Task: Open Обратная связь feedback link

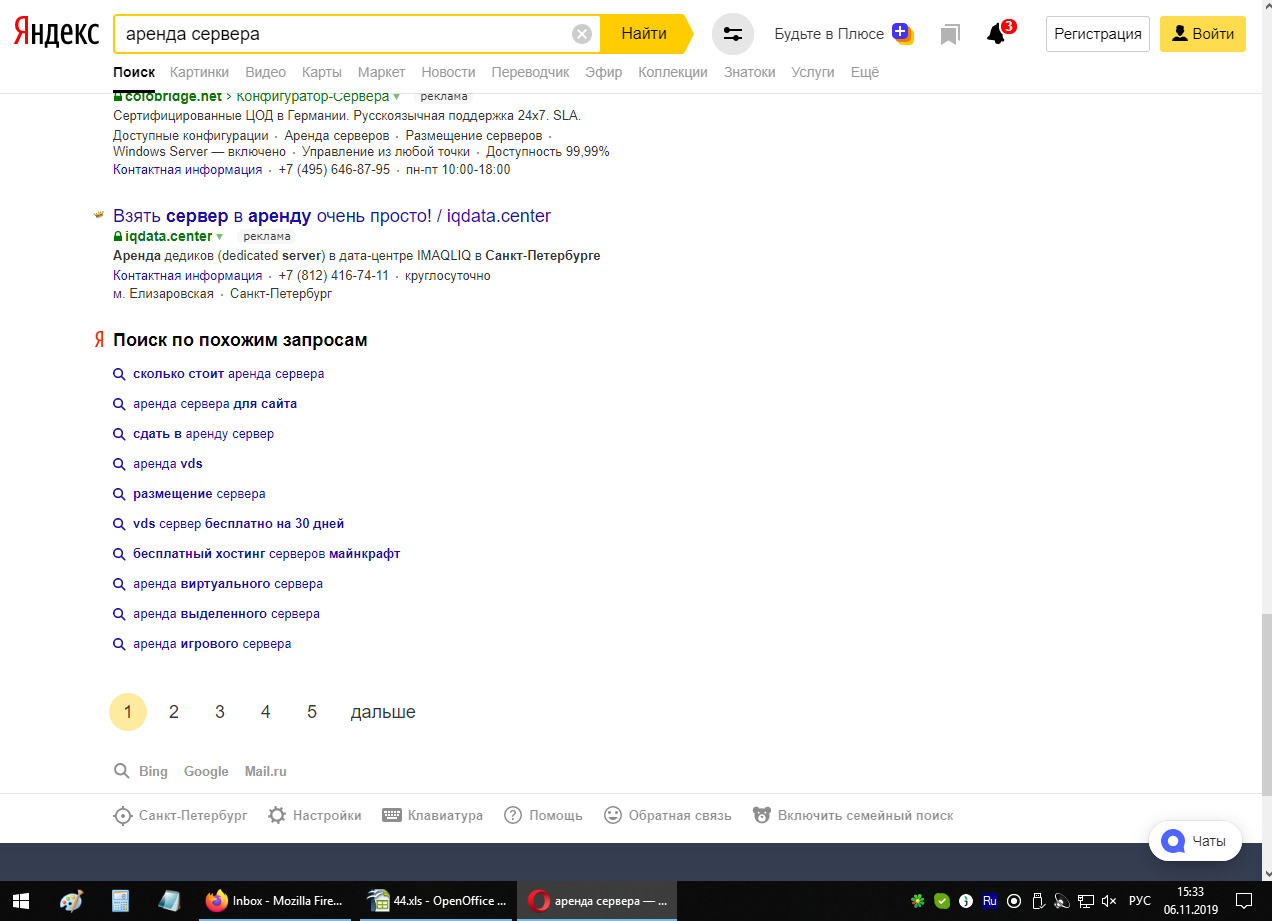Action: tap(668, 815)
